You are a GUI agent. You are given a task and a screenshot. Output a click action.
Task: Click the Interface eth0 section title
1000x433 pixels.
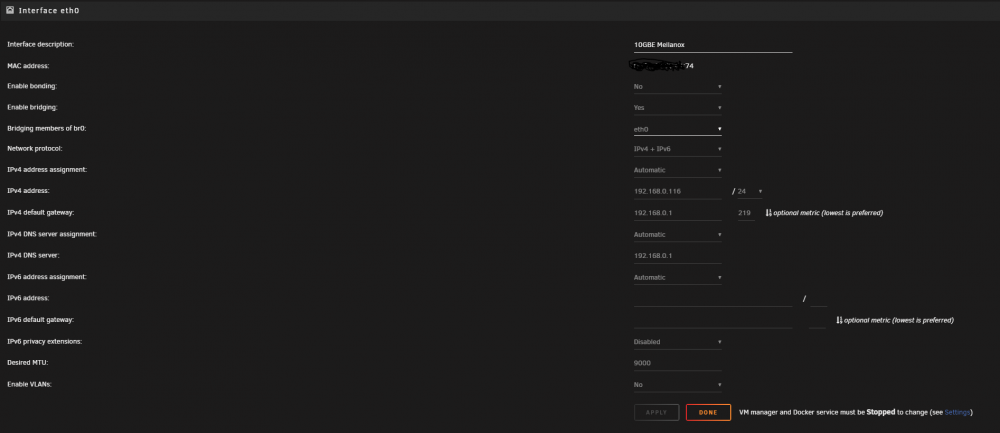(49, 11)
